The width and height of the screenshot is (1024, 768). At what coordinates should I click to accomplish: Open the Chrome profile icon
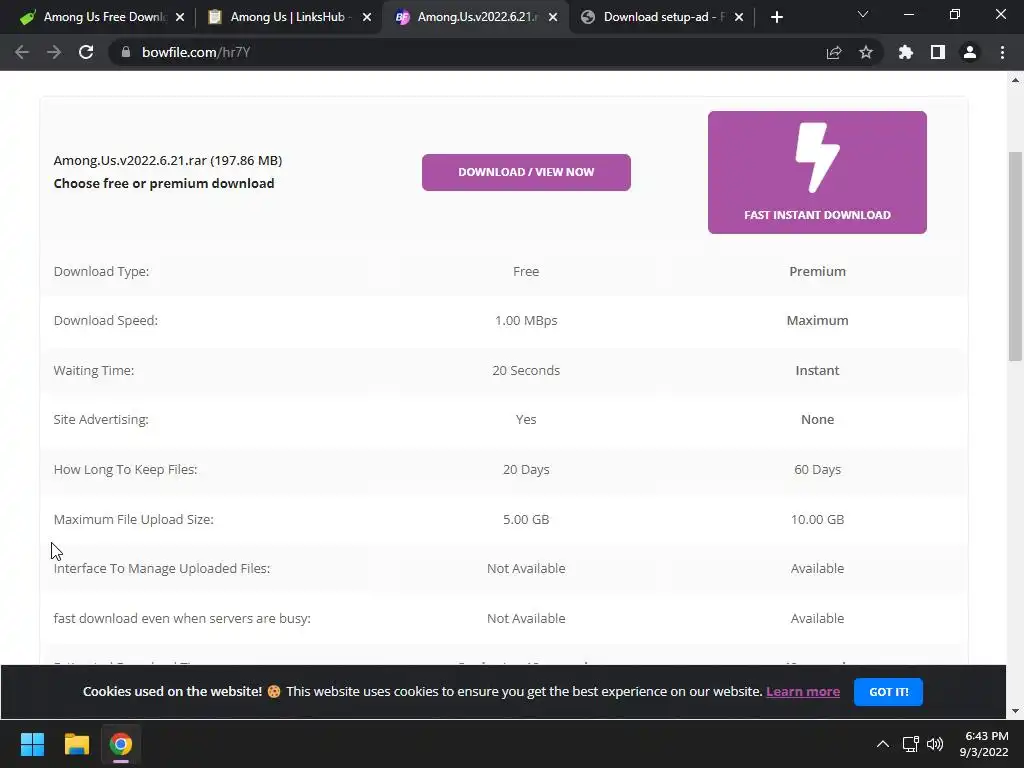[970, 52]
